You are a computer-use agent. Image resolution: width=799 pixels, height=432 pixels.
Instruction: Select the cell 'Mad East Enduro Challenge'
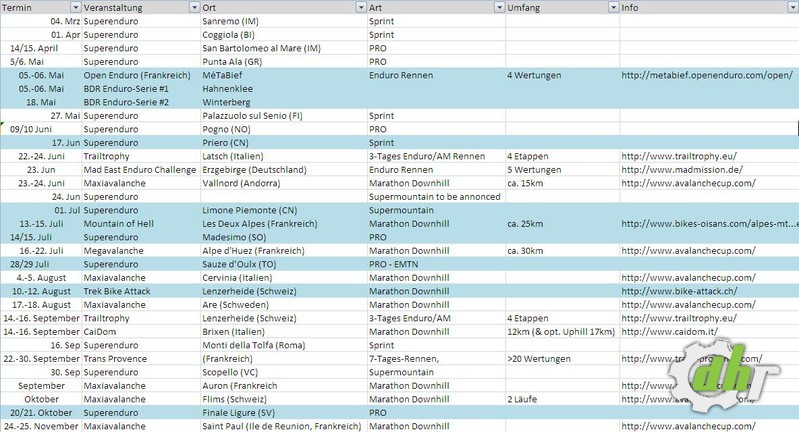point(141,170)
